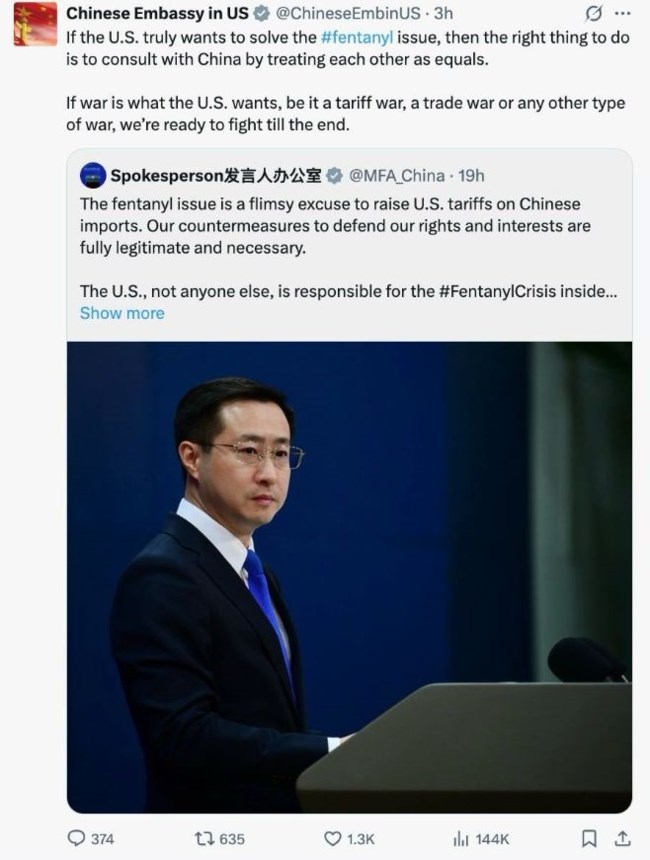Open the reply comment icon
Screen dimensions: 650x860
(x=76, y=838)
